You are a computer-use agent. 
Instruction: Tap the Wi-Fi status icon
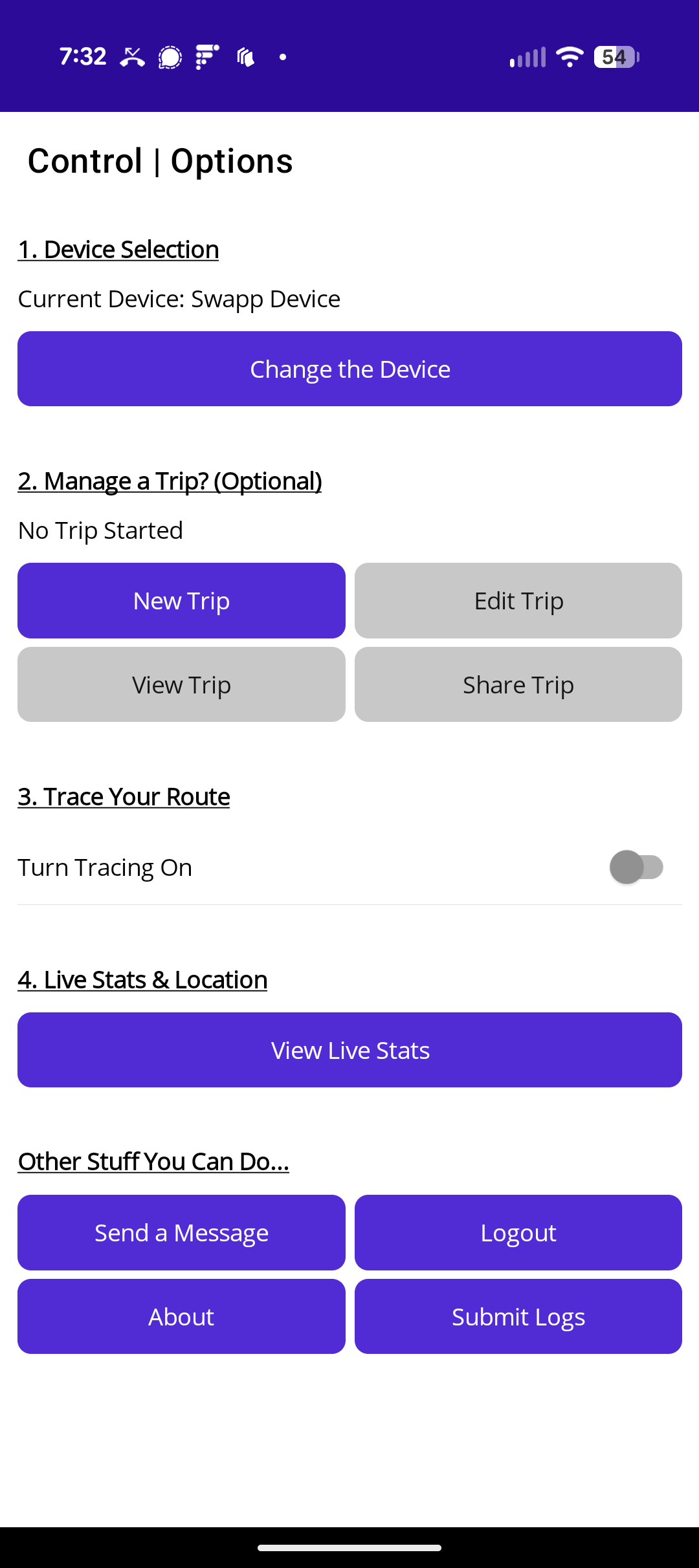tap(570, 57)
